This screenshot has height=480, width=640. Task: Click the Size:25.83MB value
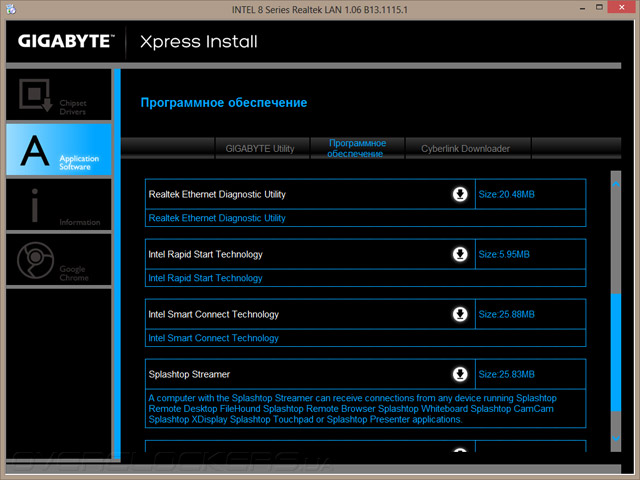[x=507, y=374]
